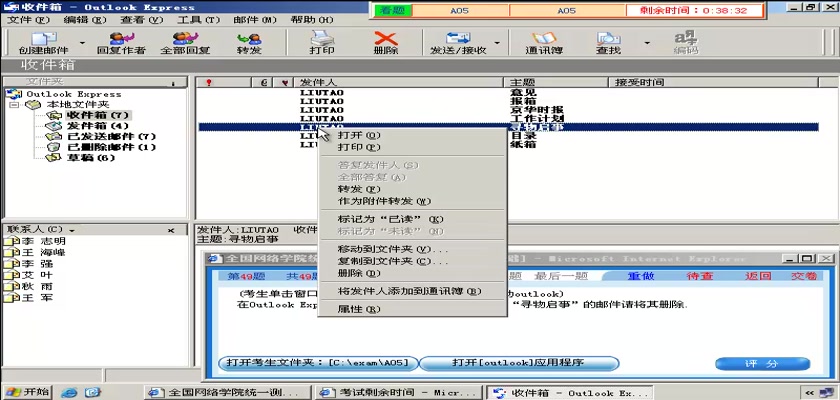Sort by the 主题 column header

[556, 82]
